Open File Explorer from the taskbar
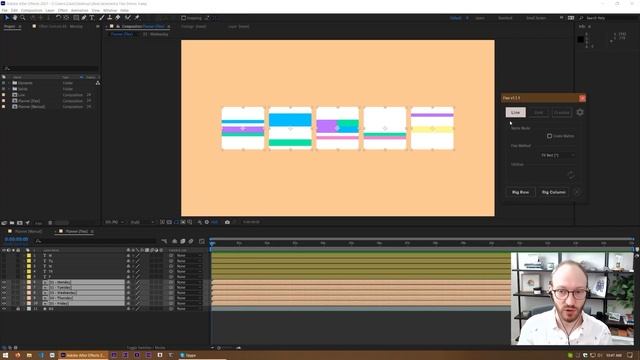 29,355
